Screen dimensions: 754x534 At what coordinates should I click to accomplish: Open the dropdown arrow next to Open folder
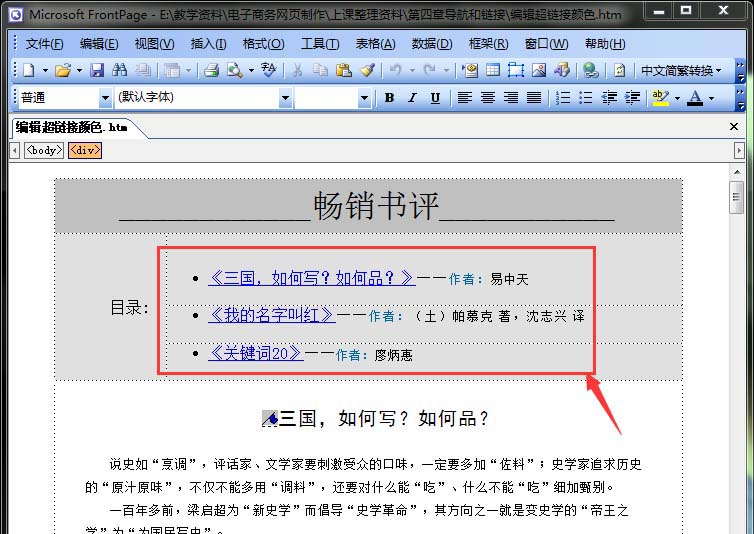(x=79, y=71)
